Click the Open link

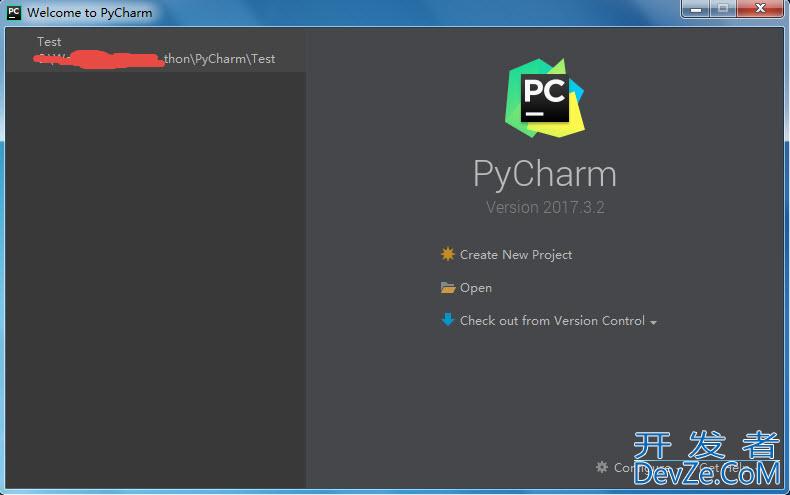pyautogui.click(x=476, y=288)
